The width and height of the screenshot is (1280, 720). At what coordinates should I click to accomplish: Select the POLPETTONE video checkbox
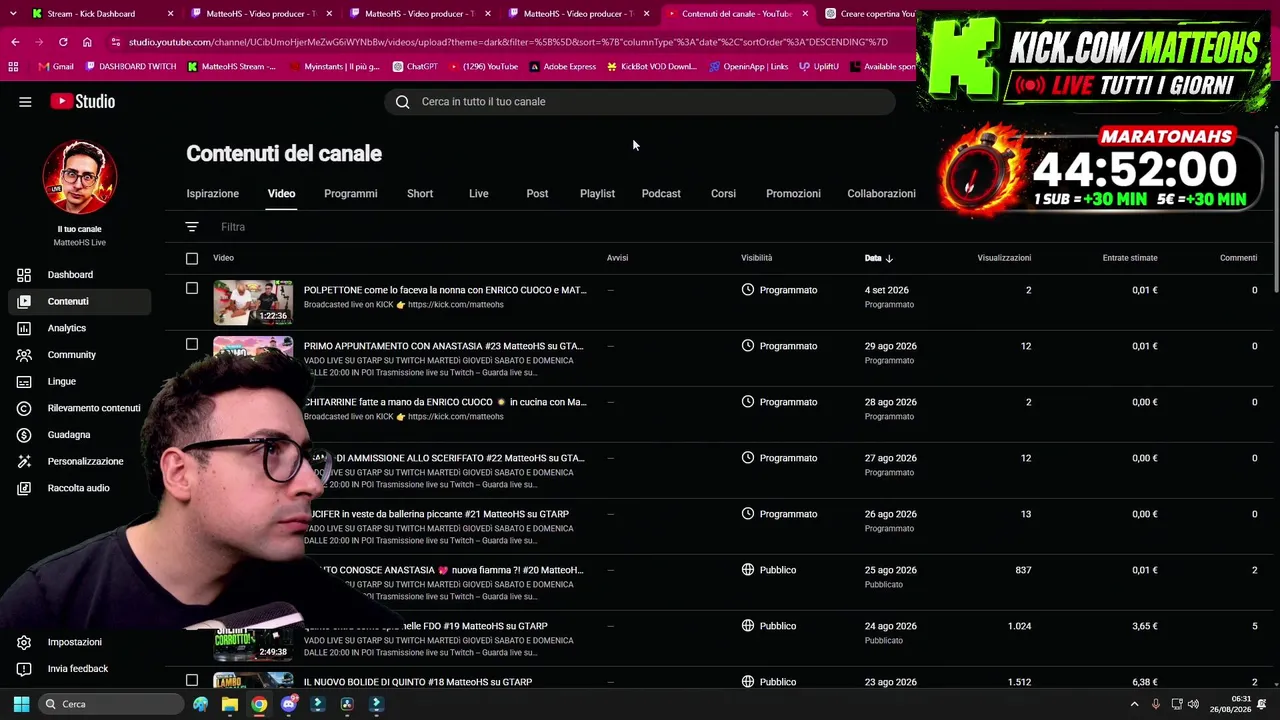point(192,289)
